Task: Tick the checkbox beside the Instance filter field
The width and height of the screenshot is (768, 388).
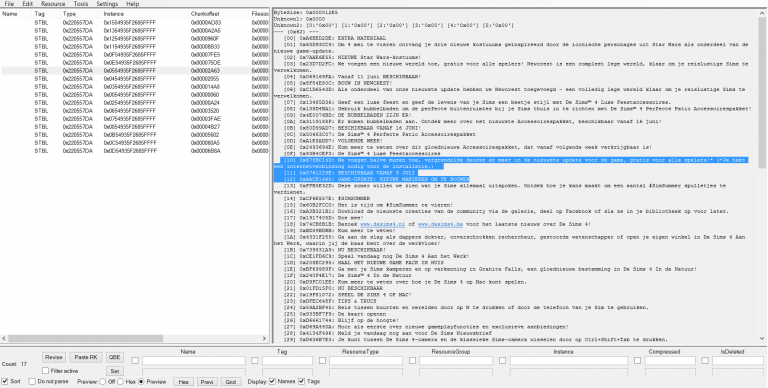Action: point(503,361)
